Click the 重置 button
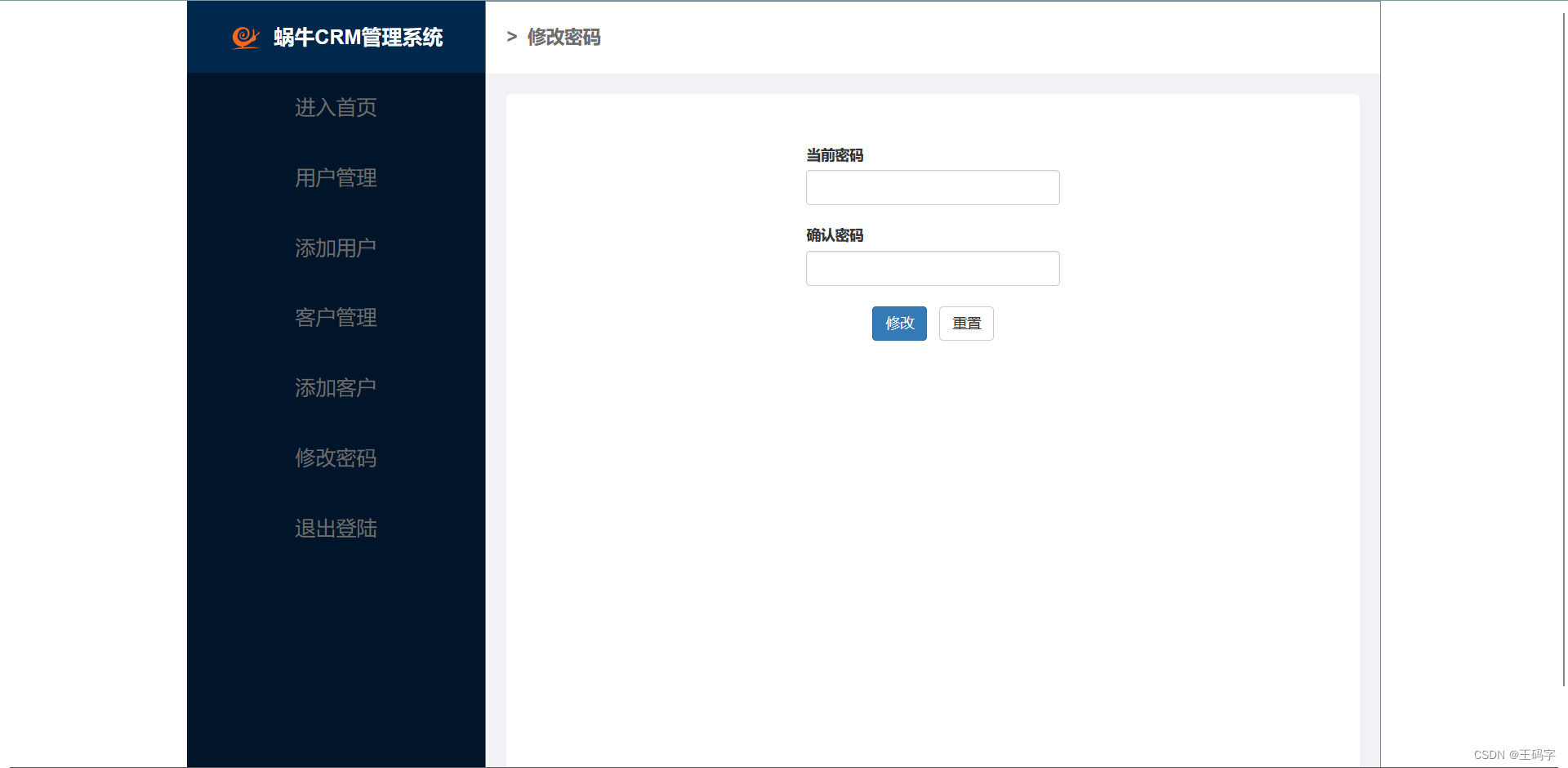The width and height of the screenshot is (1568, 768). tap(966, 324)
